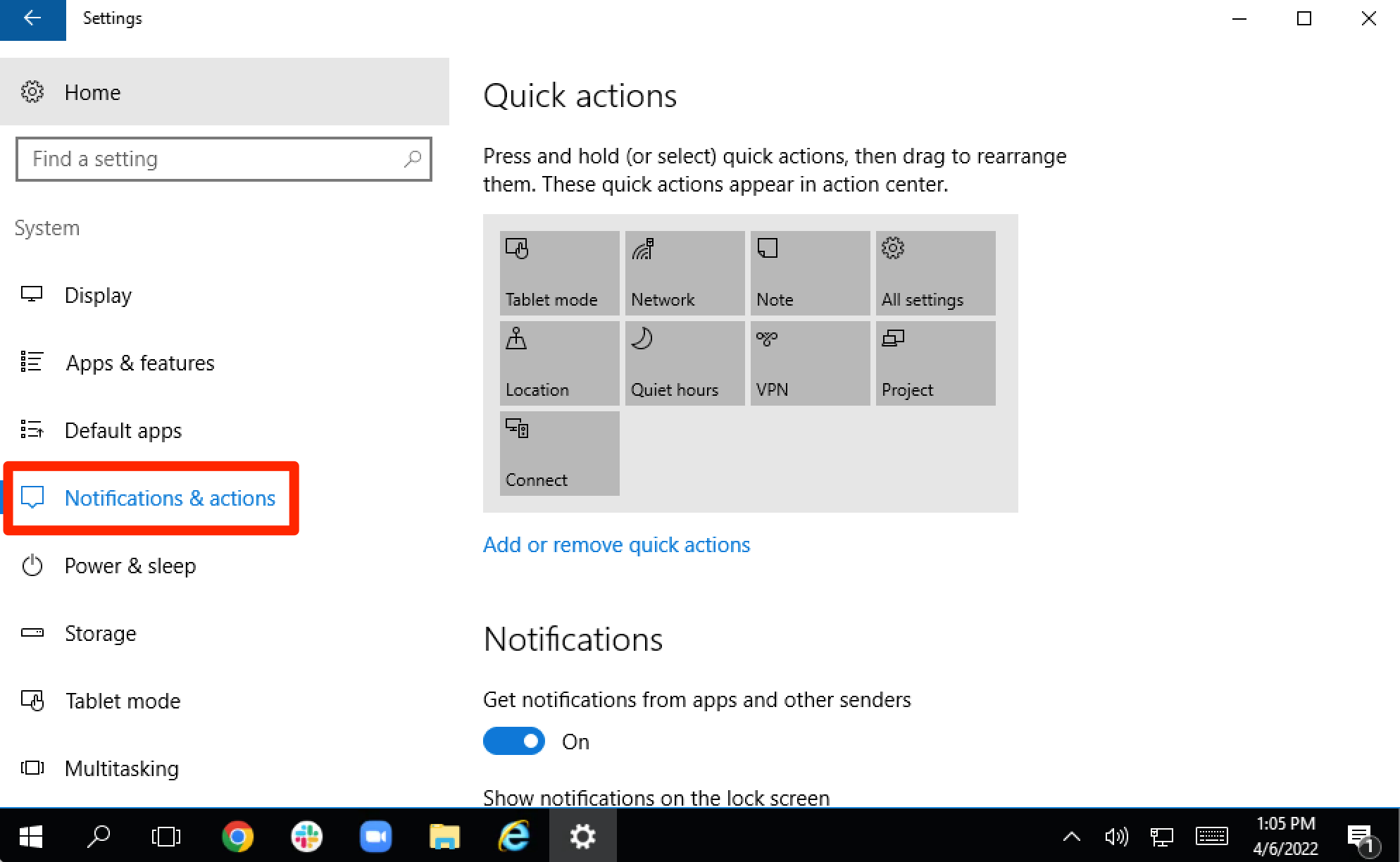The height and width of the screenshot is (862, 1400).
Task: Open File Explorer from taskbar
Action: [x=444, y=836]
